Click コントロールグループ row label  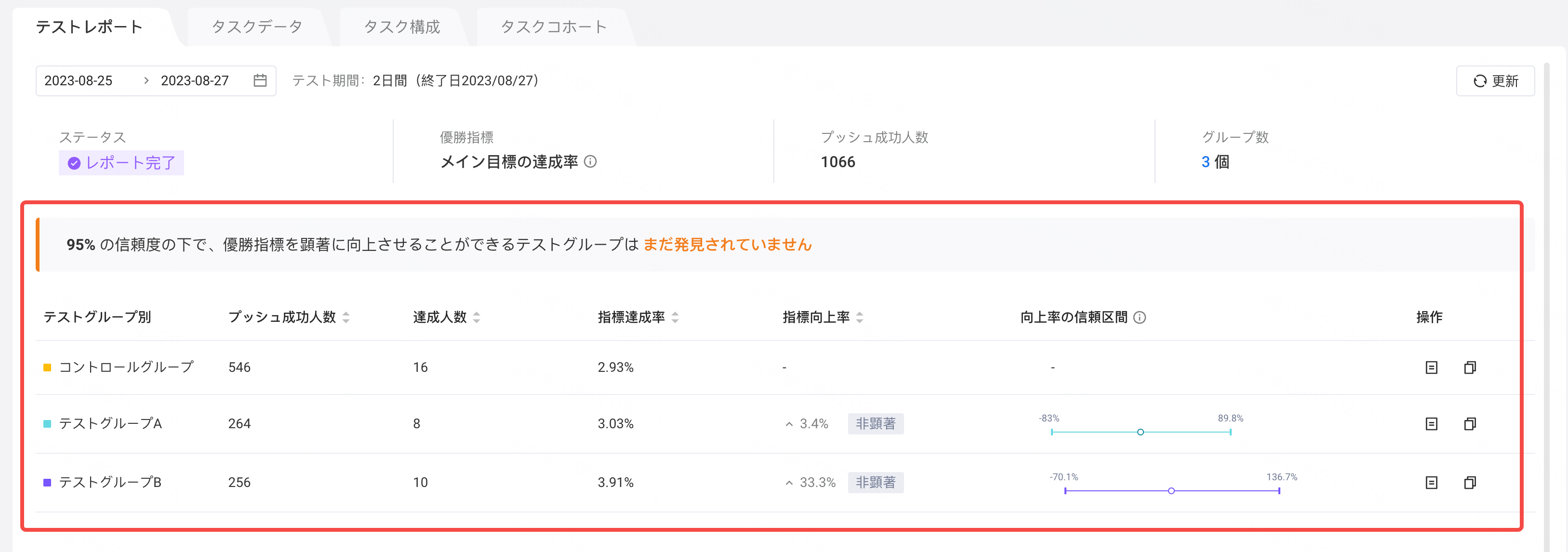127,367
